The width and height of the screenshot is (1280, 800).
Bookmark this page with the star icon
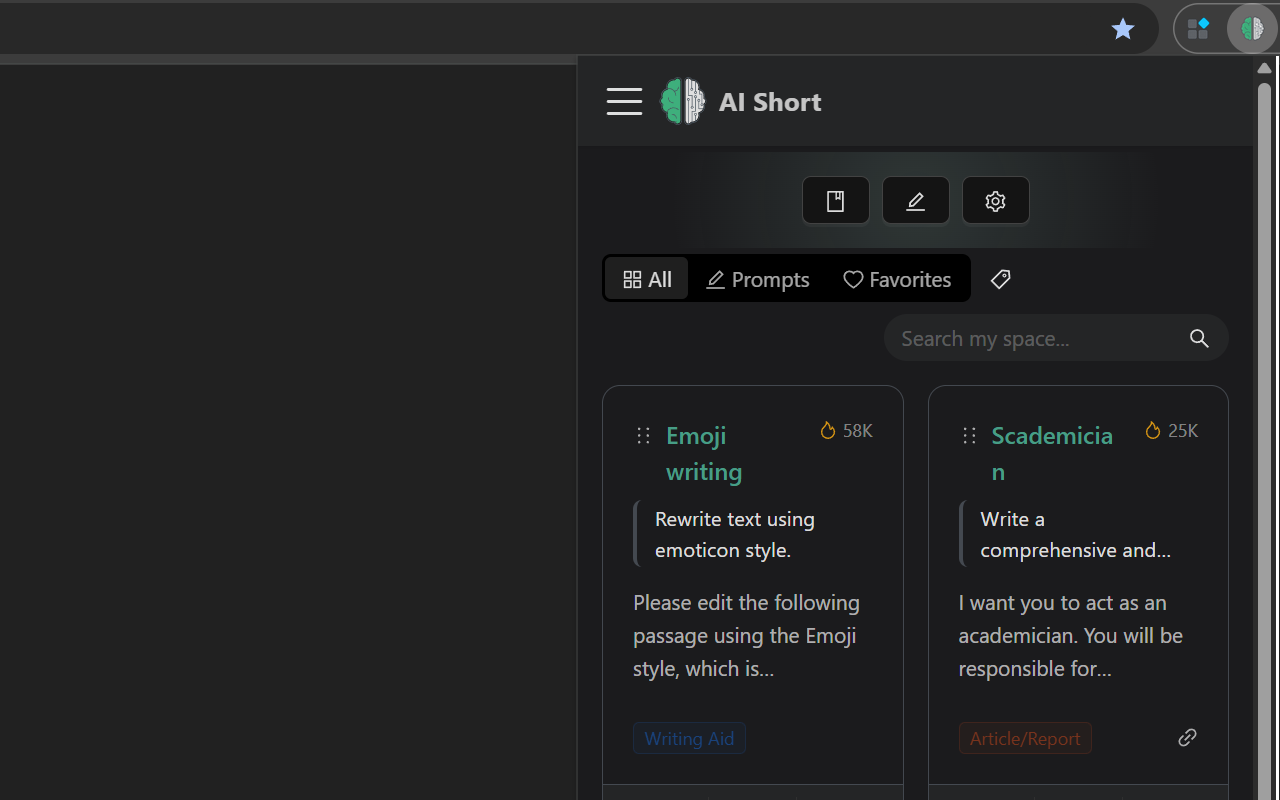click(1123, 29)
